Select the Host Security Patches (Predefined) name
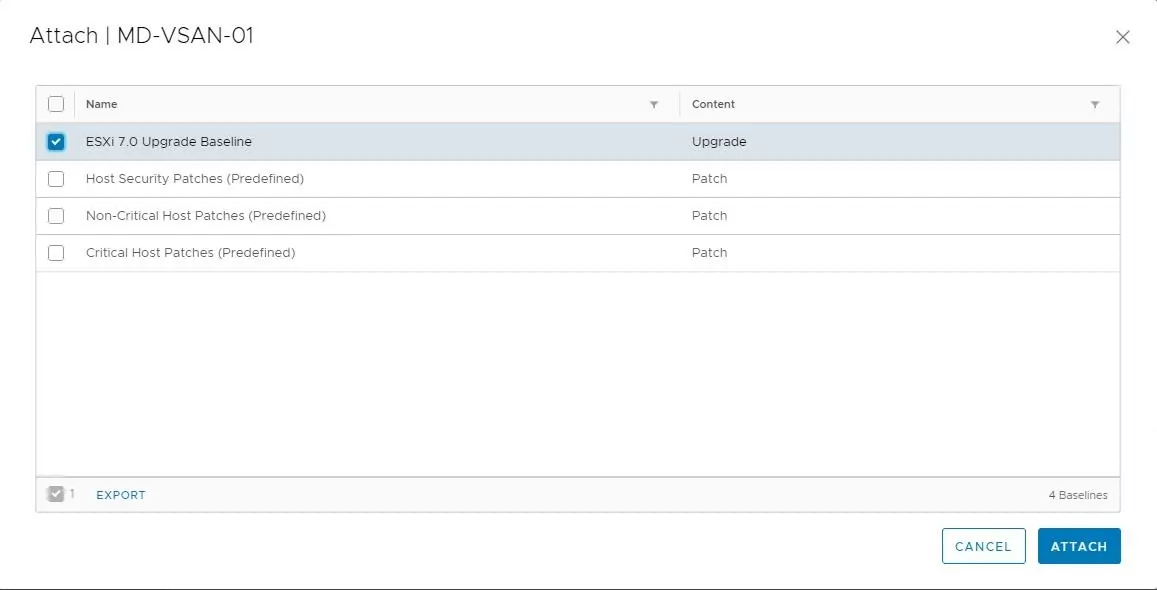The image size is (1157, 590). (195, 178)
